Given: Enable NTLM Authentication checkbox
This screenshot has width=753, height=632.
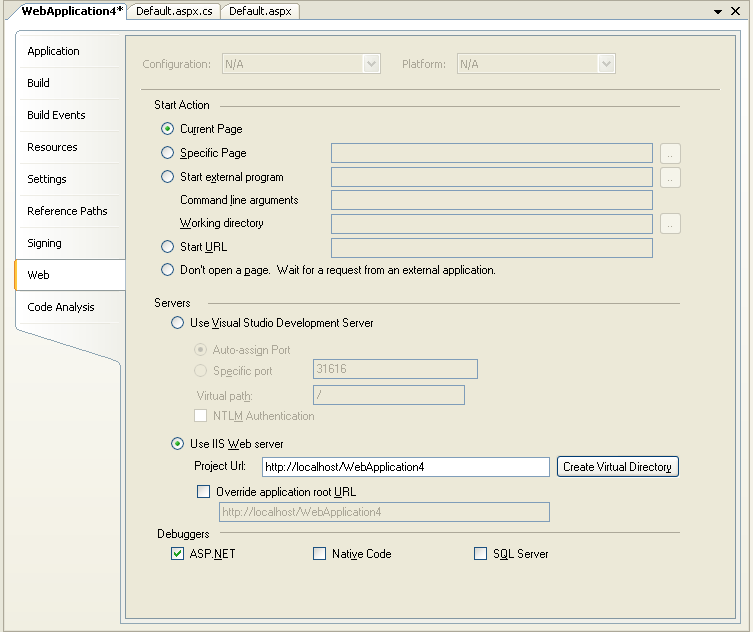Looking at the screenshot, I should tap(200, 416).
